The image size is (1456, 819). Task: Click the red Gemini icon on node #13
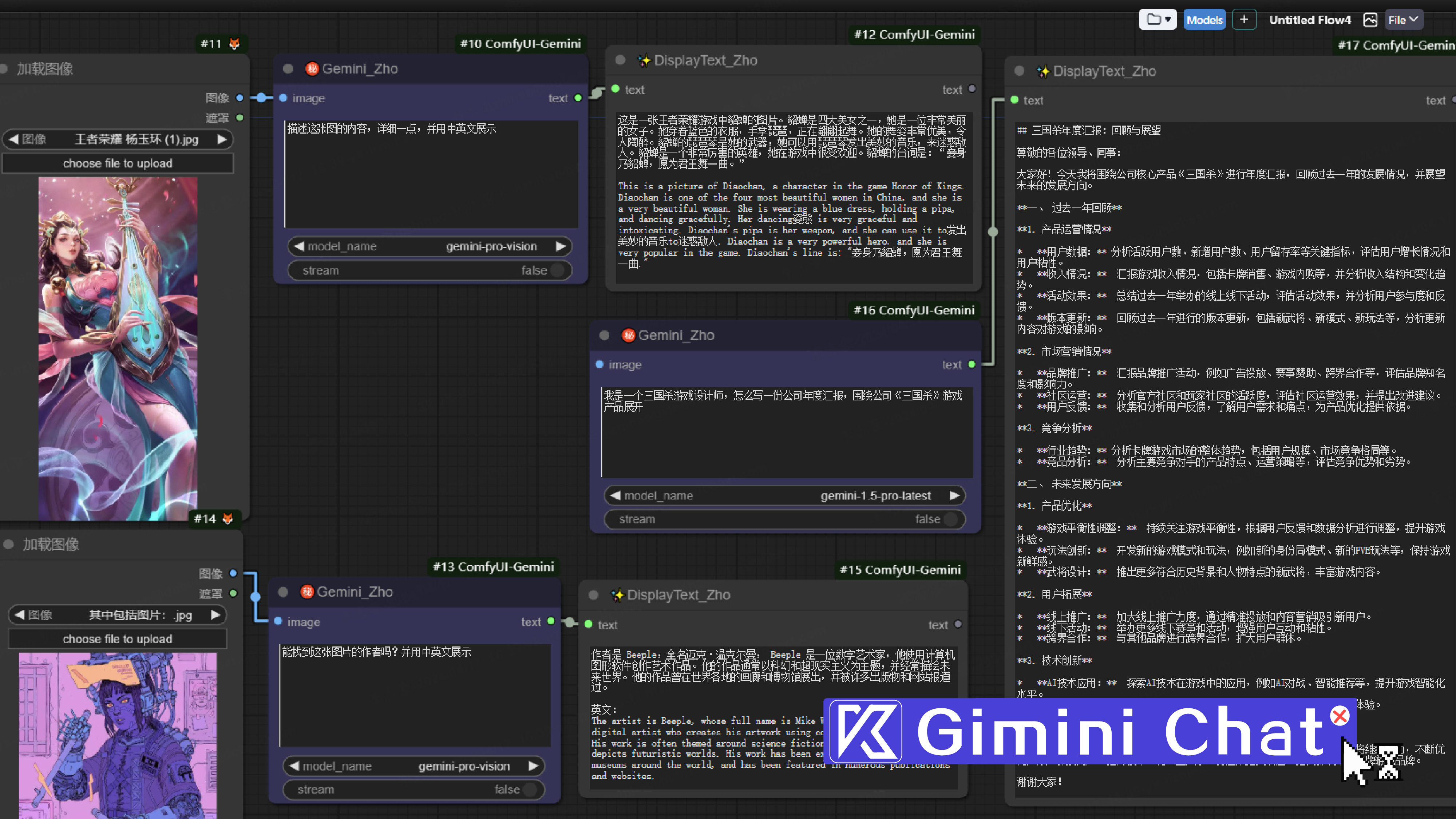(x=307, y=592)
